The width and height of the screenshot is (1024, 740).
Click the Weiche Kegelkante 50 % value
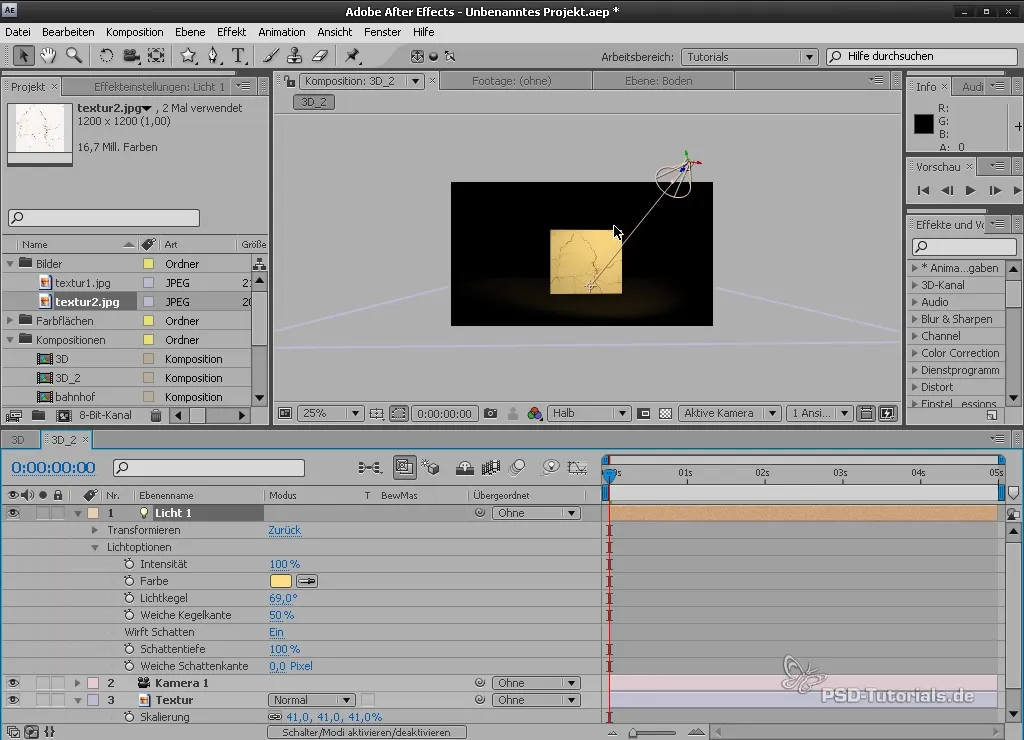[281, 615]
